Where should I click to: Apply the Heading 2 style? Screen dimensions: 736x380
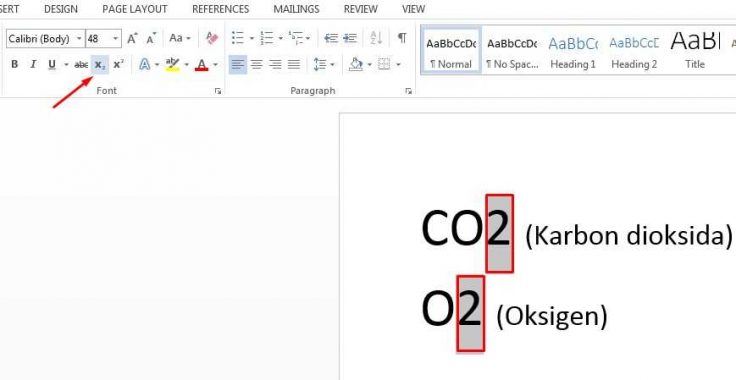point(634,50)
